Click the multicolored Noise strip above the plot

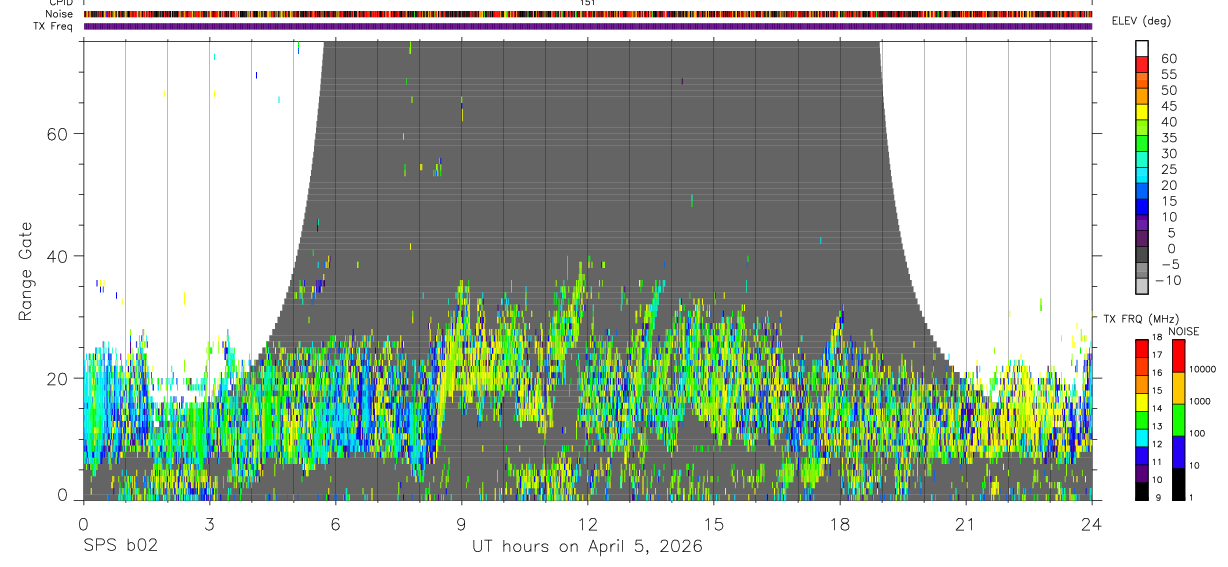[588, 14]
